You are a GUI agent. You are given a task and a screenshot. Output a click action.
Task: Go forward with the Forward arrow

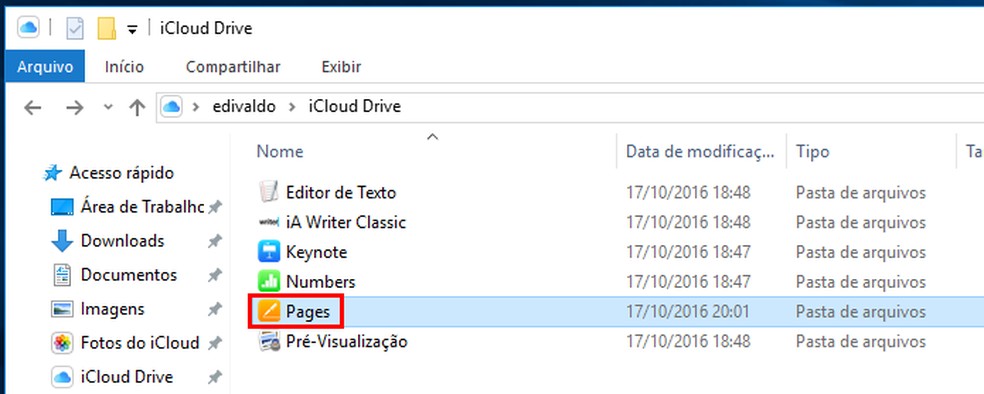(x=75, y=108)
